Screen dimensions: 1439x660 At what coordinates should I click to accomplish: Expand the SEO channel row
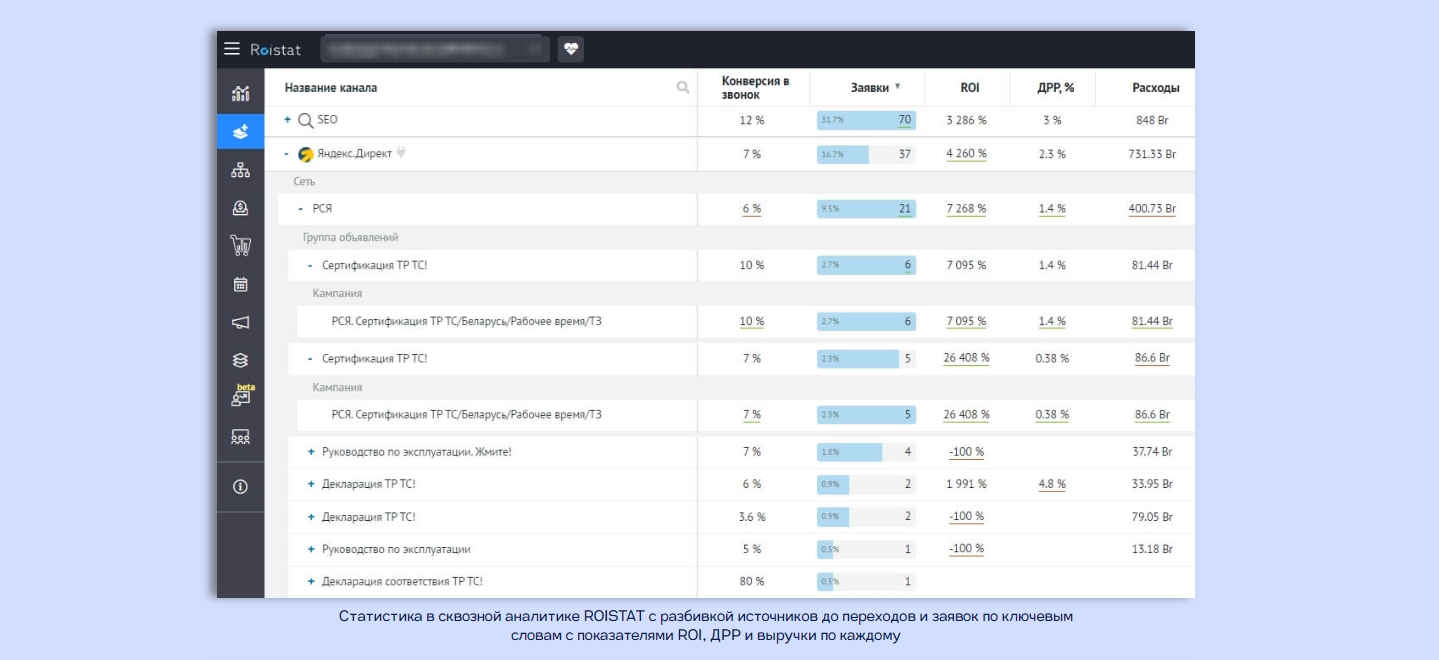point(287,120)
